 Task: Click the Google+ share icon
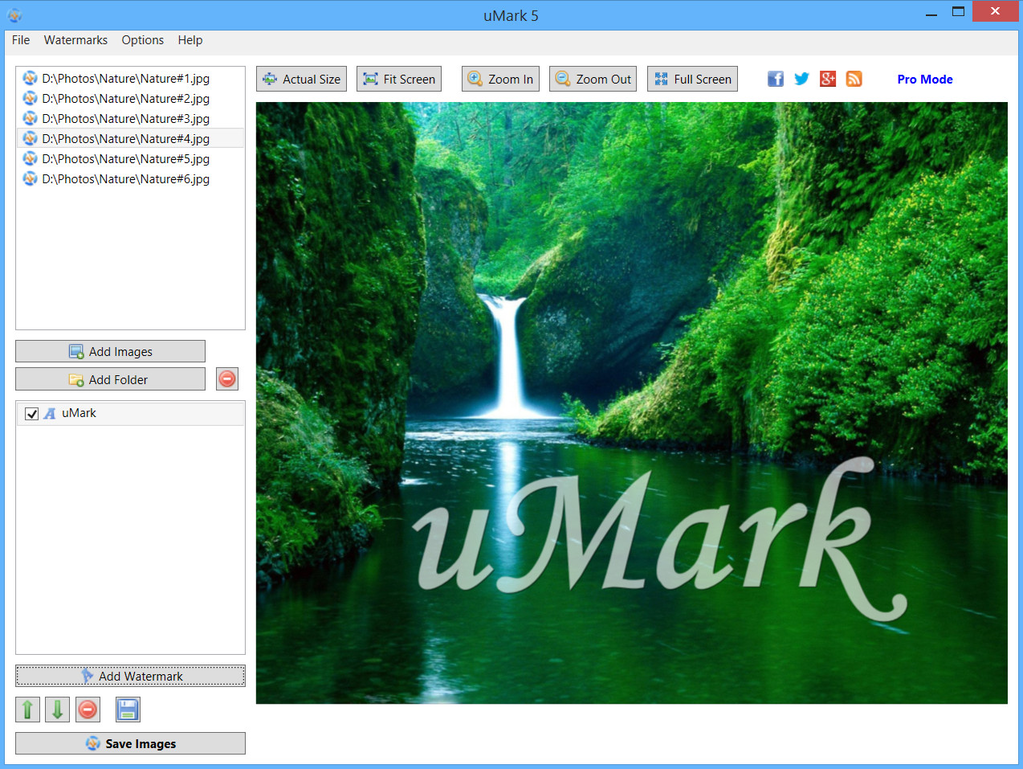827,78
